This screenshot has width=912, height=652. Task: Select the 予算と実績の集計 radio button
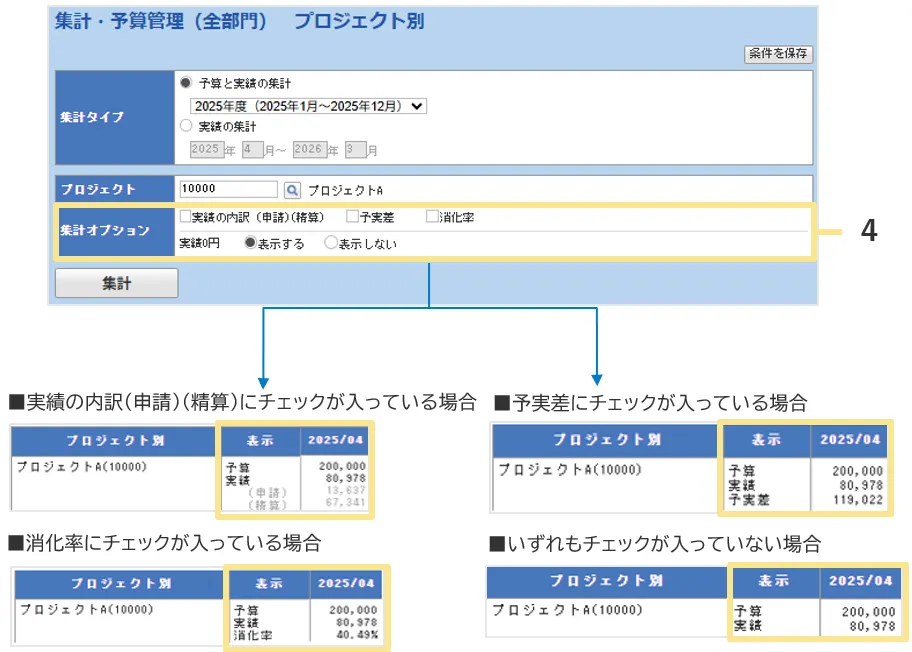point(185,83)
